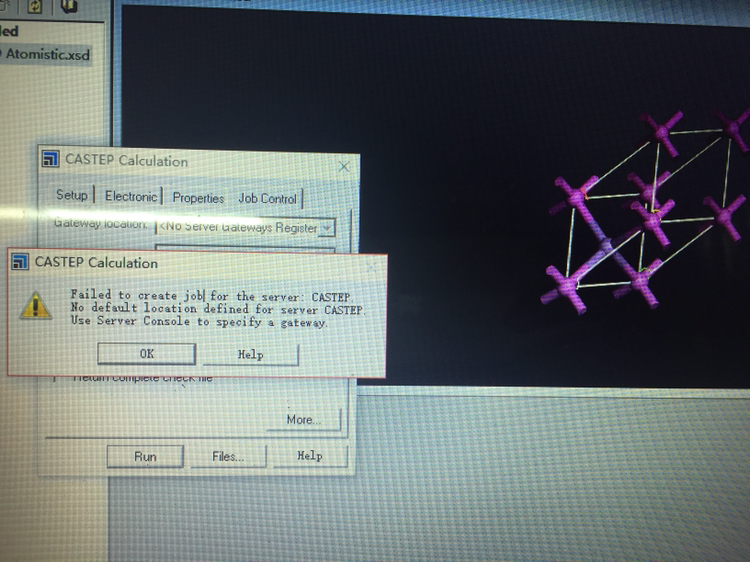Click the refresh icon in top toolbar

click(x=34, y=6)
